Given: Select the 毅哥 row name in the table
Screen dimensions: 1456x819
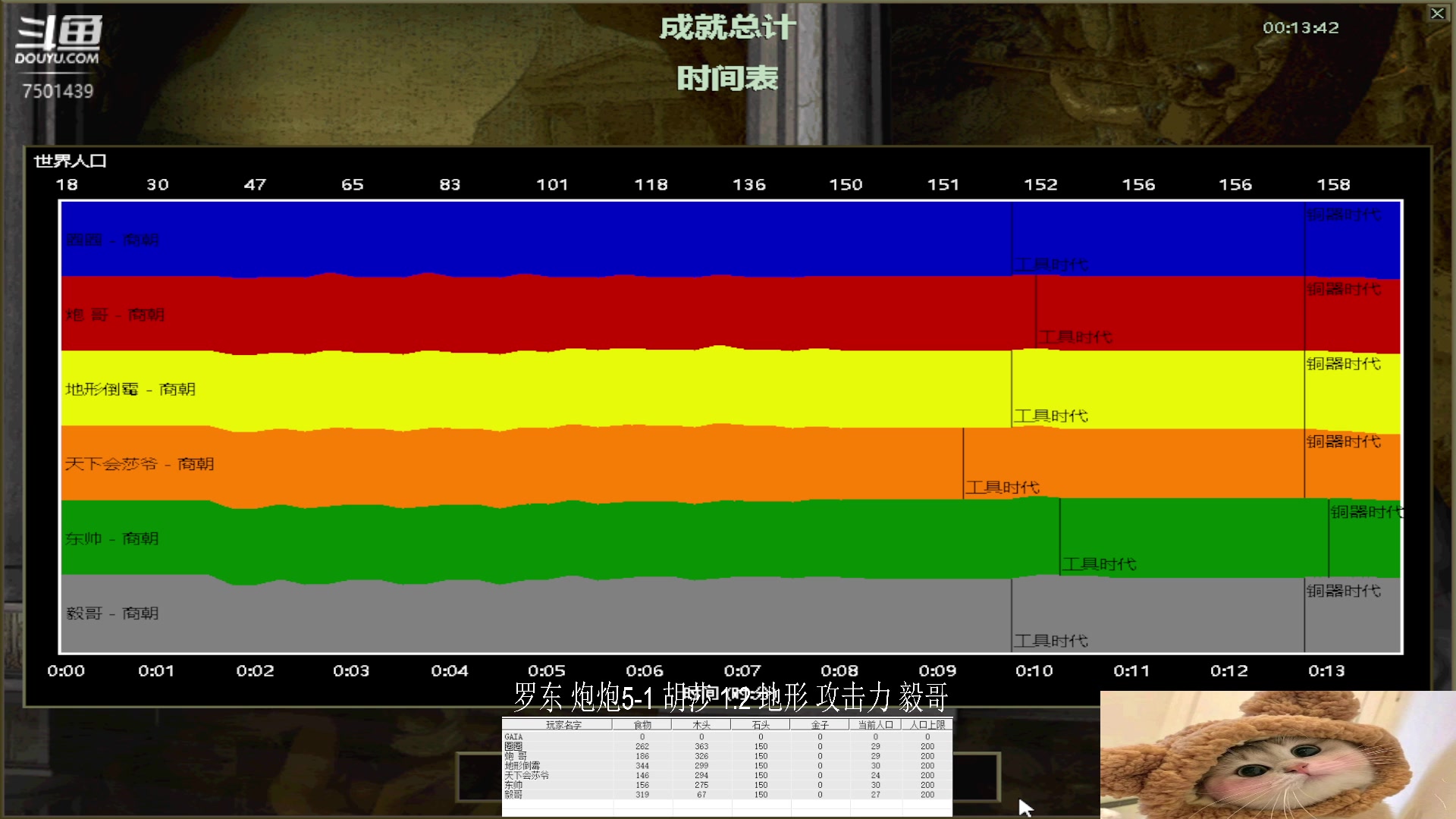Looking at the screenshot, I should click(513, 795).
